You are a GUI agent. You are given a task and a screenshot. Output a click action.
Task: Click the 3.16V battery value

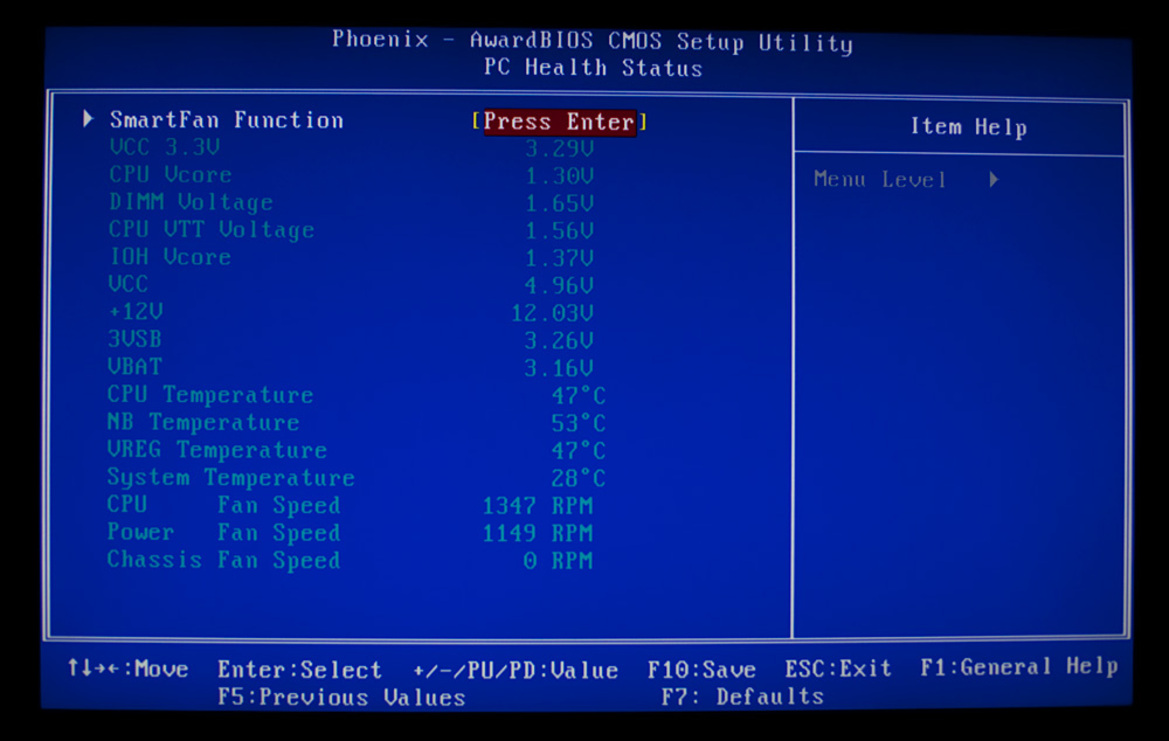(559, 369)
